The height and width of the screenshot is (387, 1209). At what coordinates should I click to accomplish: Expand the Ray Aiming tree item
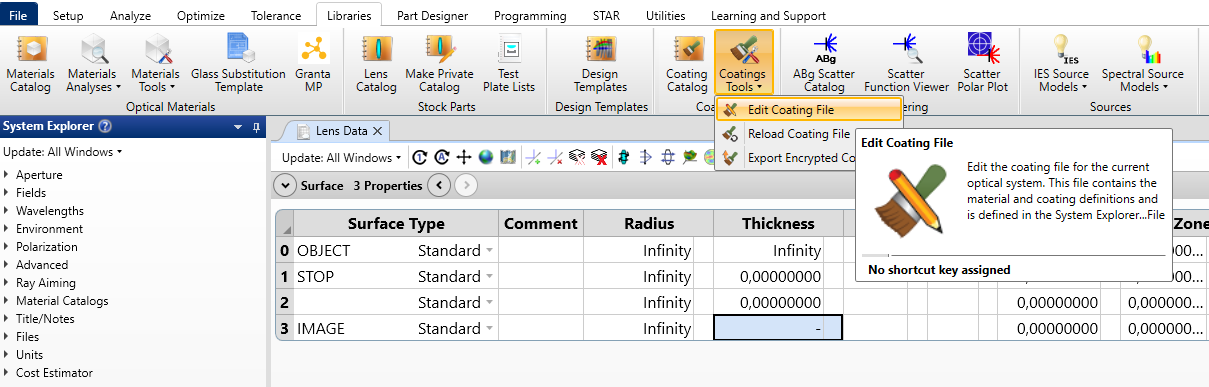point(7,283)
